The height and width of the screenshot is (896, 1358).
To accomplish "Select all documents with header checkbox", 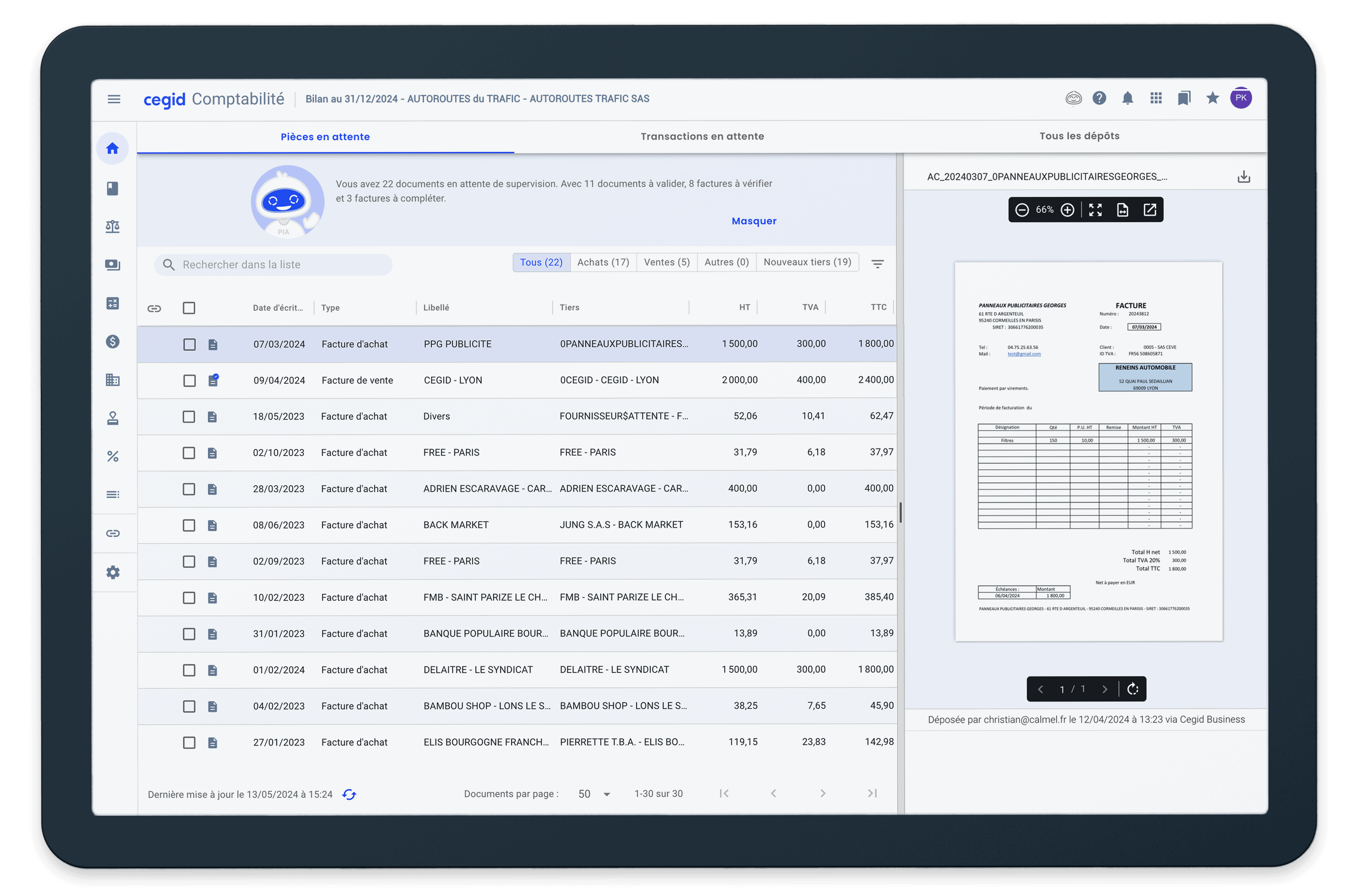I will tap(189, 308).
